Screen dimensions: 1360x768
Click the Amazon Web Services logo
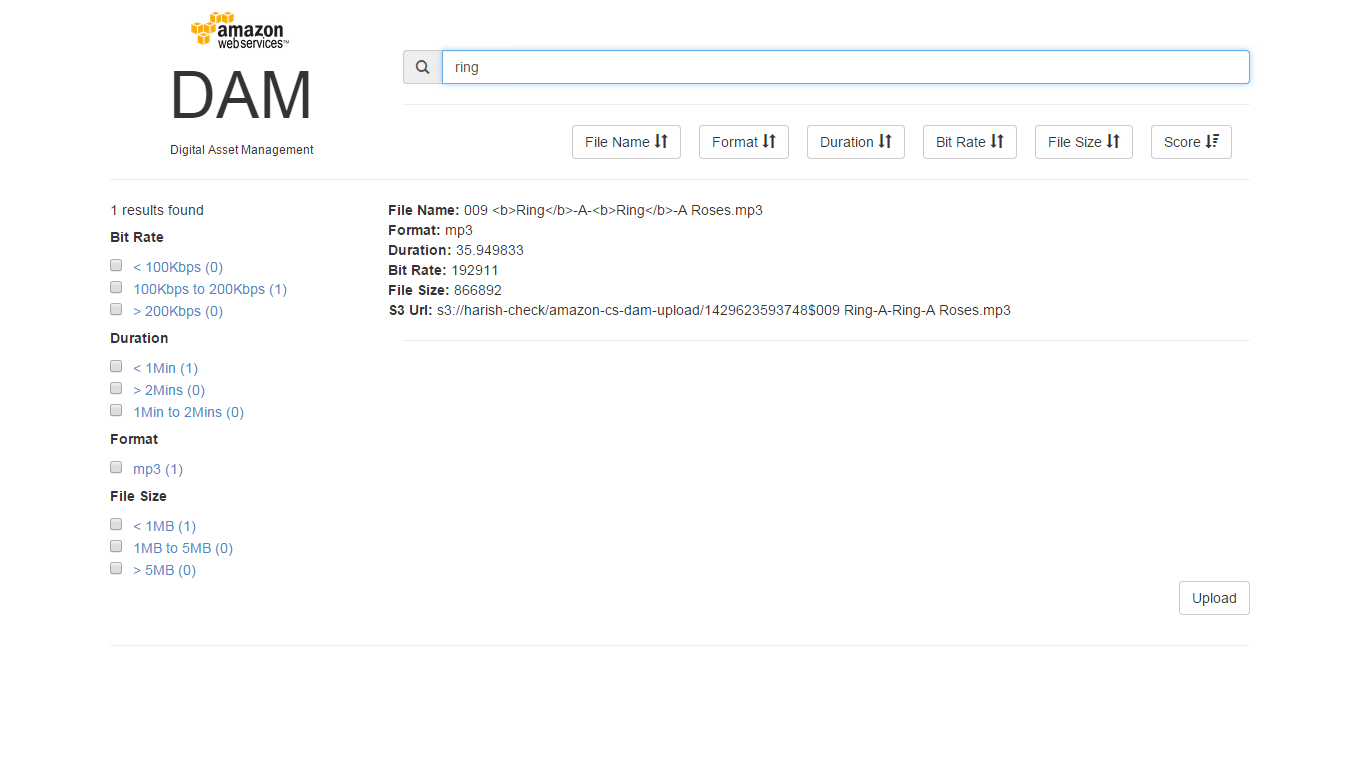point(240,30)
